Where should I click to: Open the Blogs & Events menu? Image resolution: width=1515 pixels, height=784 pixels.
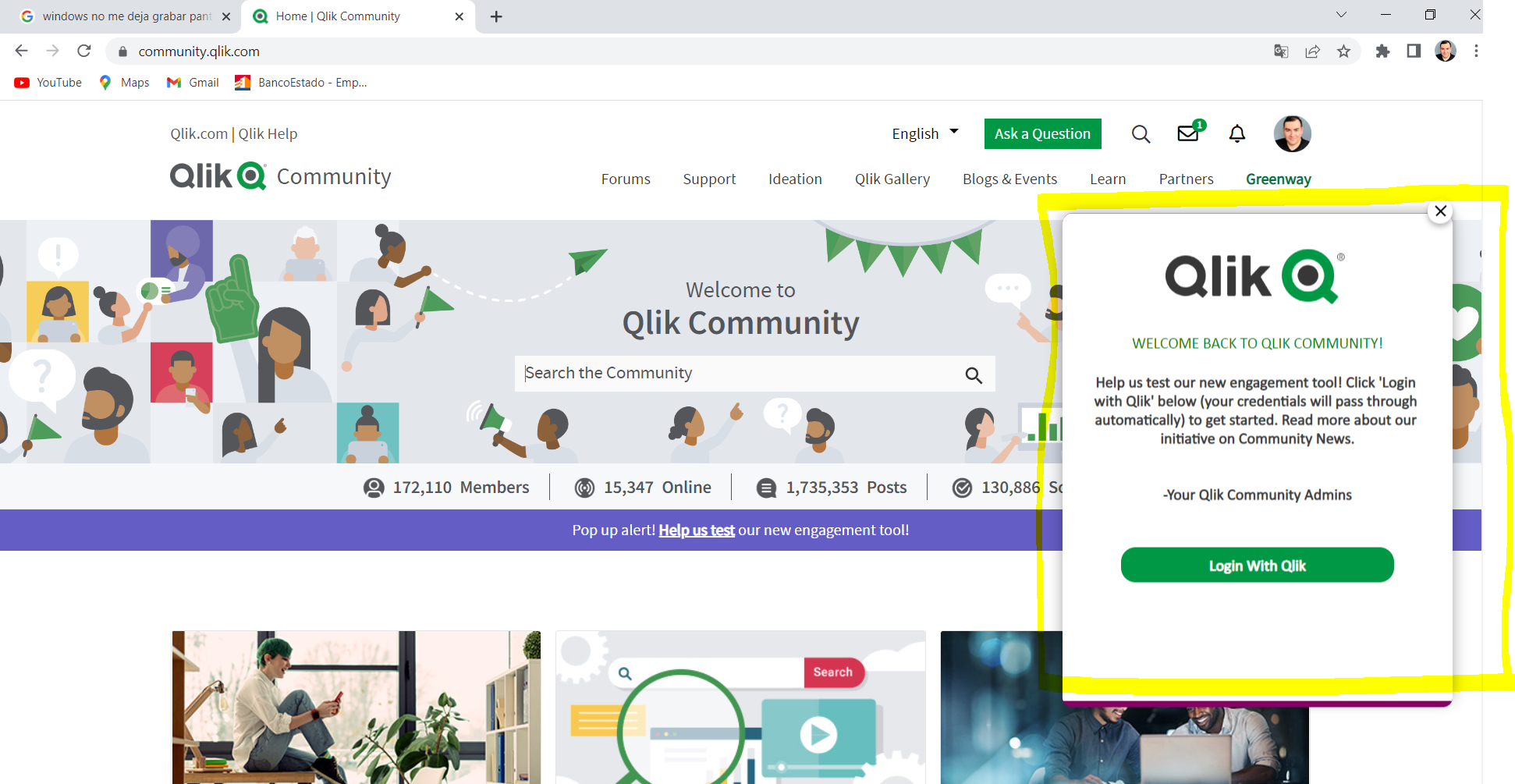point(1009,179)
